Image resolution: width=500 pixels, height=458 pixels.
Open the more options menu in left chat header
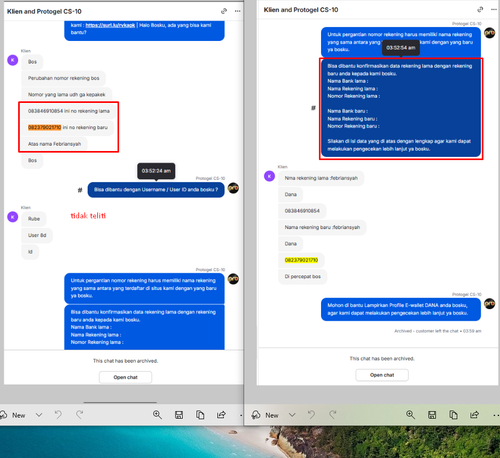(x=237, y=11)
